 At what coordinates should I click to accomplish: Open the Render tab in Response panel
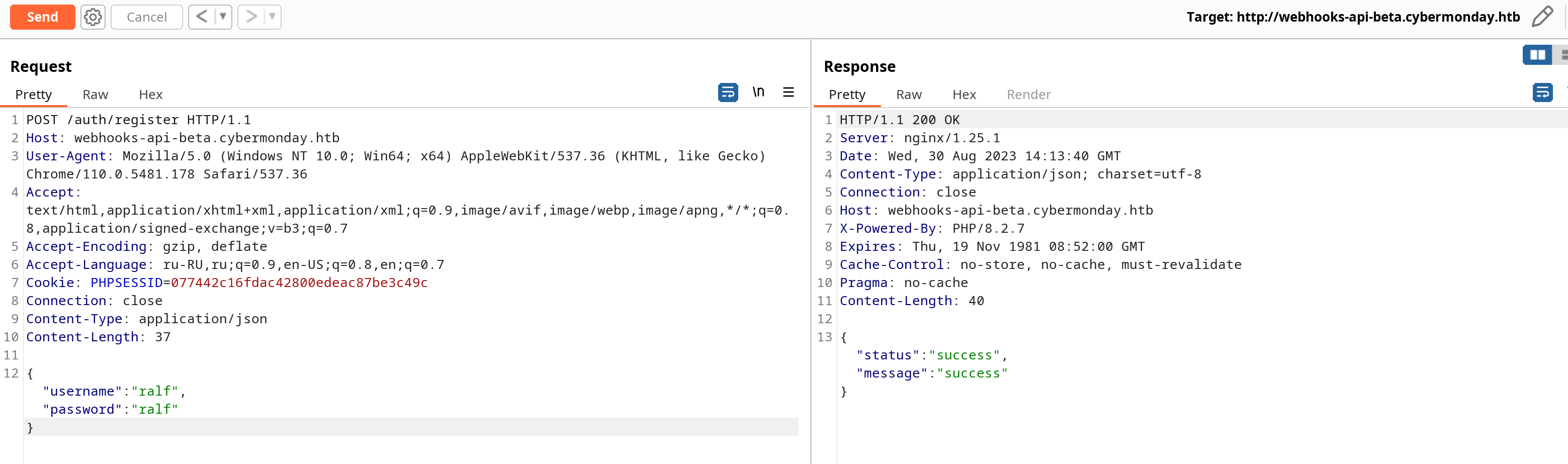tap(1029, 95)
